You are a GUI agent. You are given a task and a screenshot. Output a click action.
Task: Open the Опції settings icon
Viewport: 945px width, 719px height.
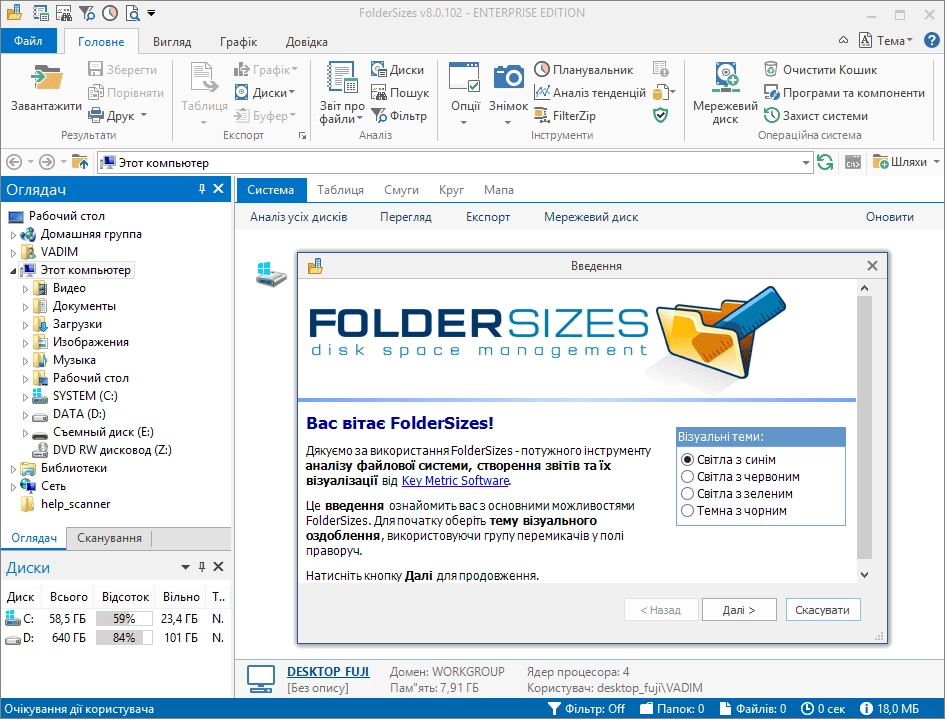click(465, 93)
